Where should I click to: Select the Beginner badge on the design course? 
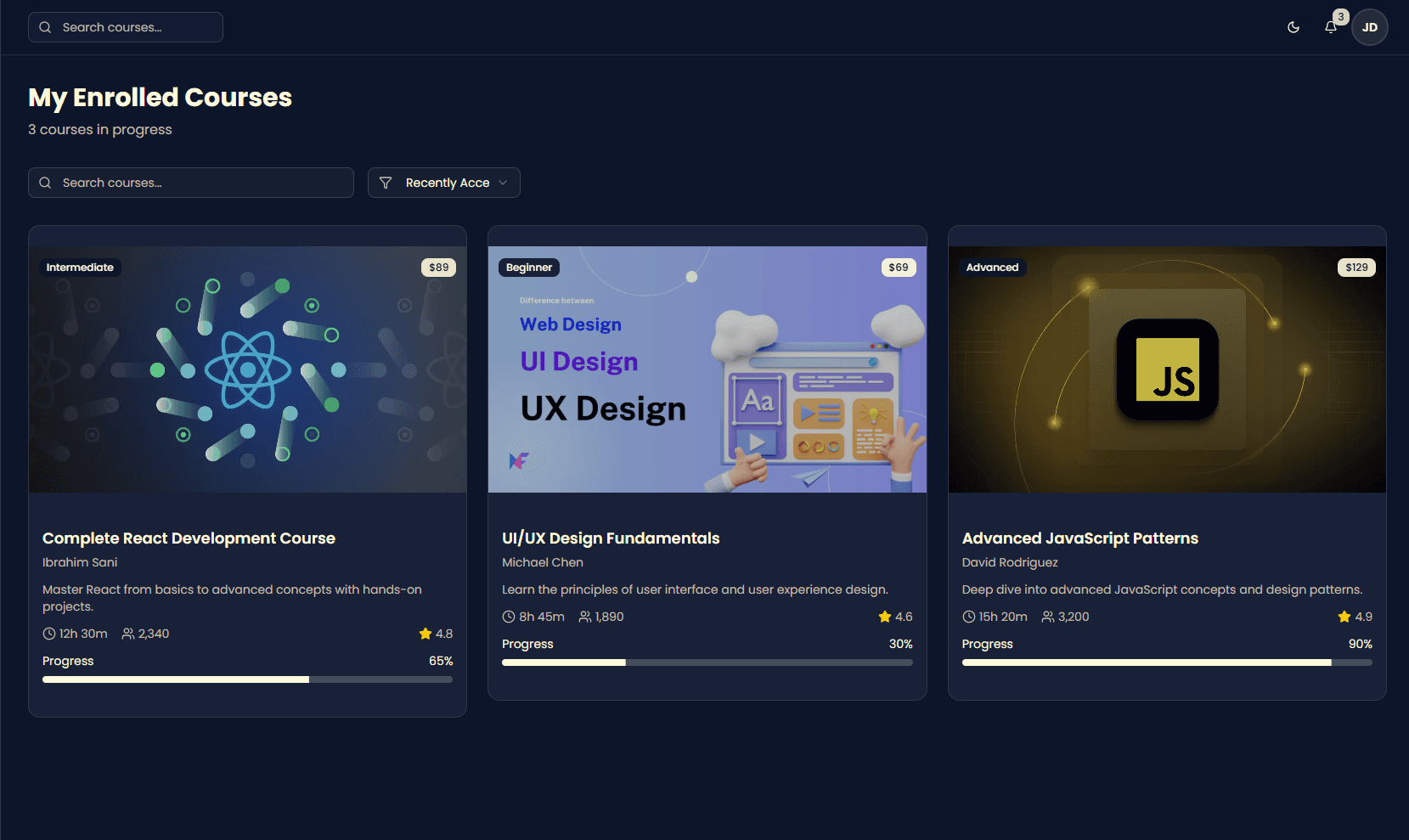coord(528,267)
